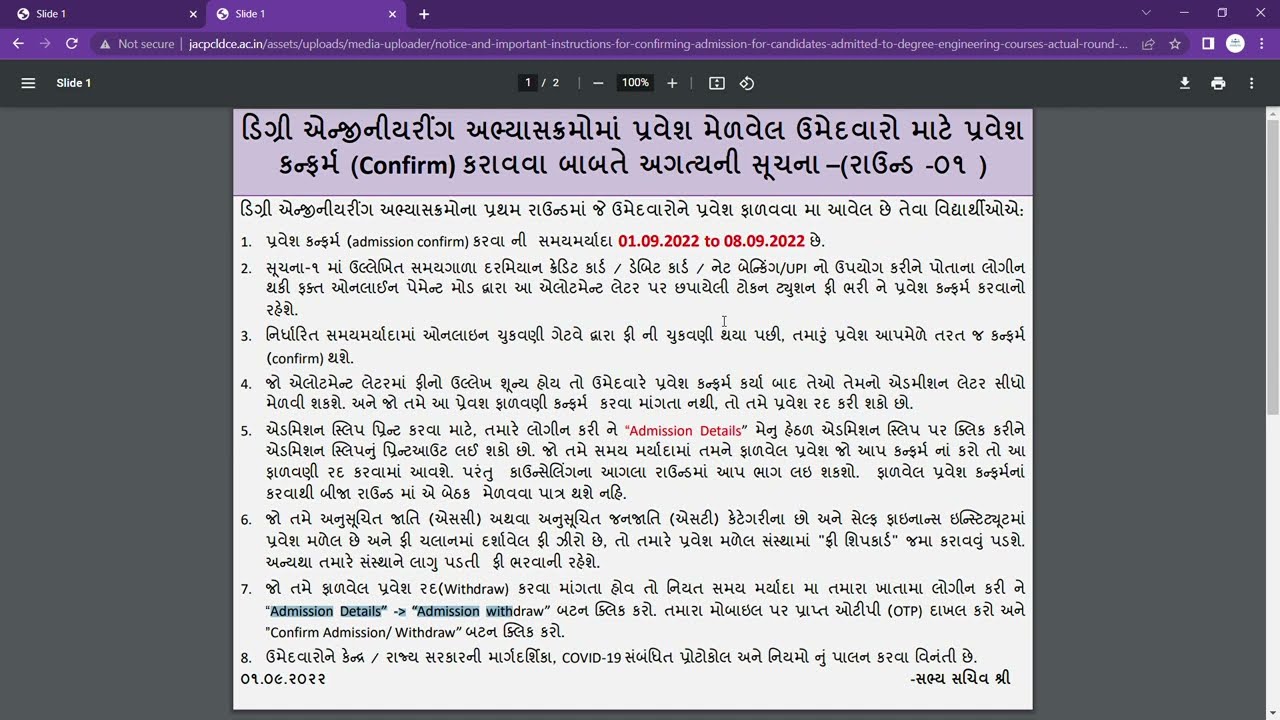Zoom out of the PDF document
Screen dimensions: 1280x720
598,83
